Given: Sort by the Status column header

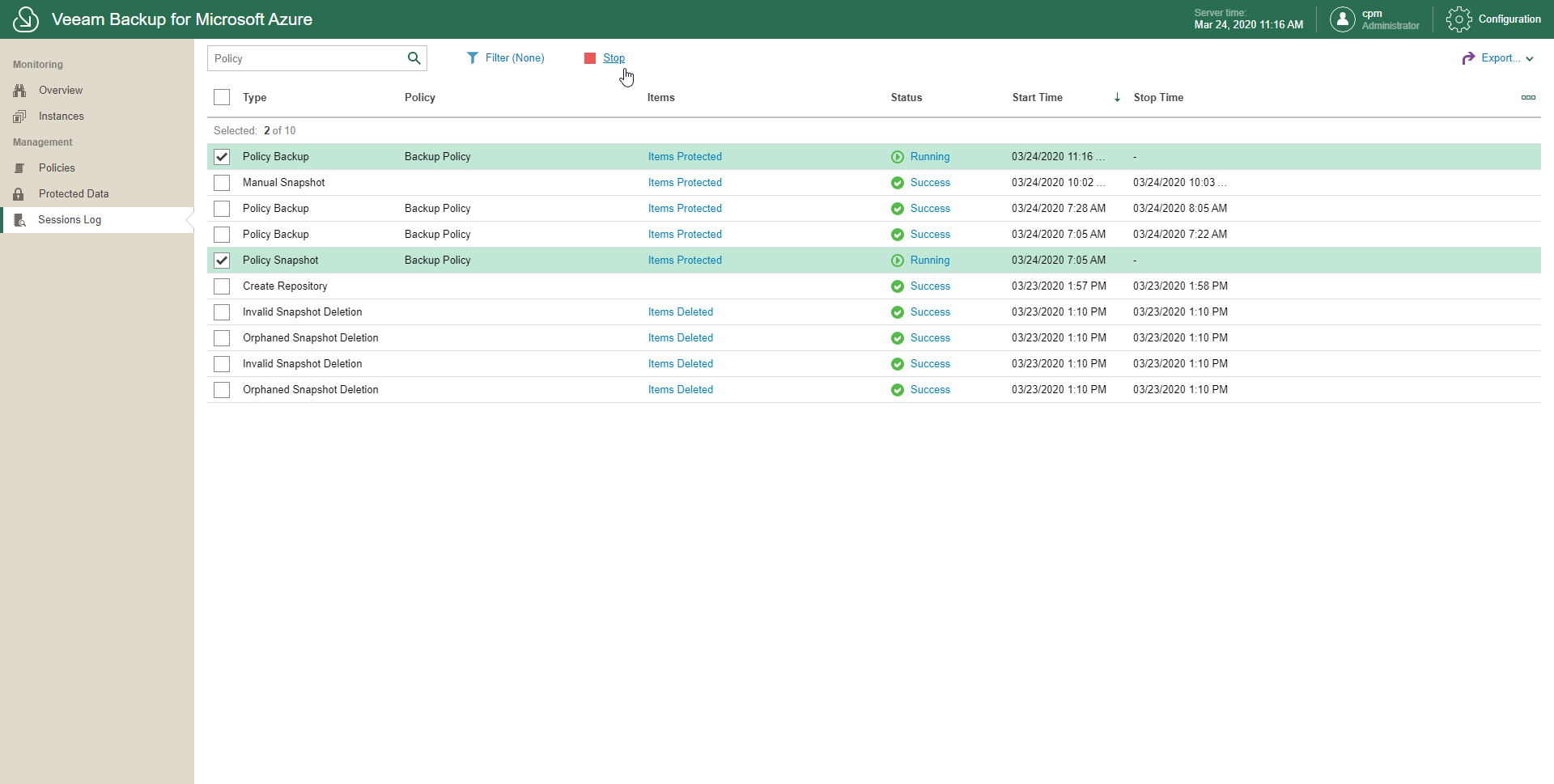Looking at the screenshot, I should click(906, 97).
